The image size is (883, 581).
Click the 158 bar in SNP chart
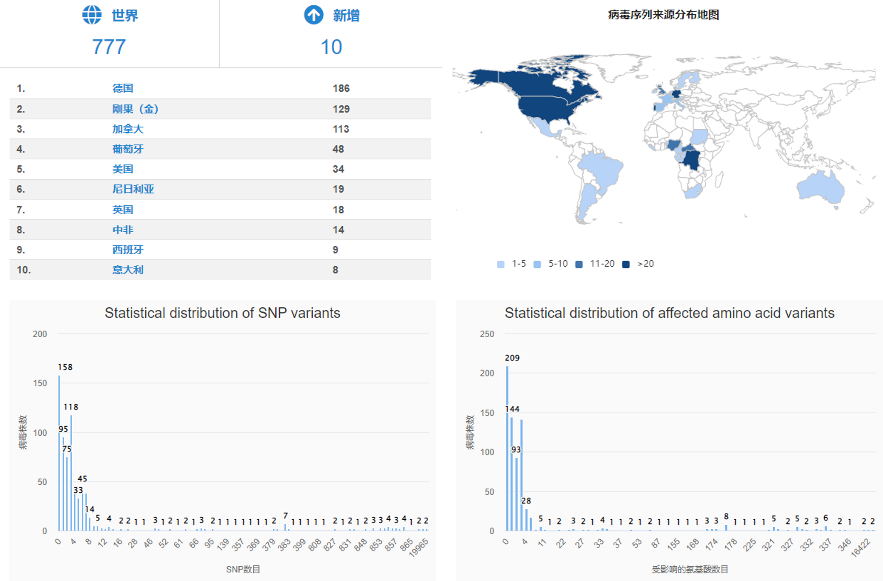[59, 452]
